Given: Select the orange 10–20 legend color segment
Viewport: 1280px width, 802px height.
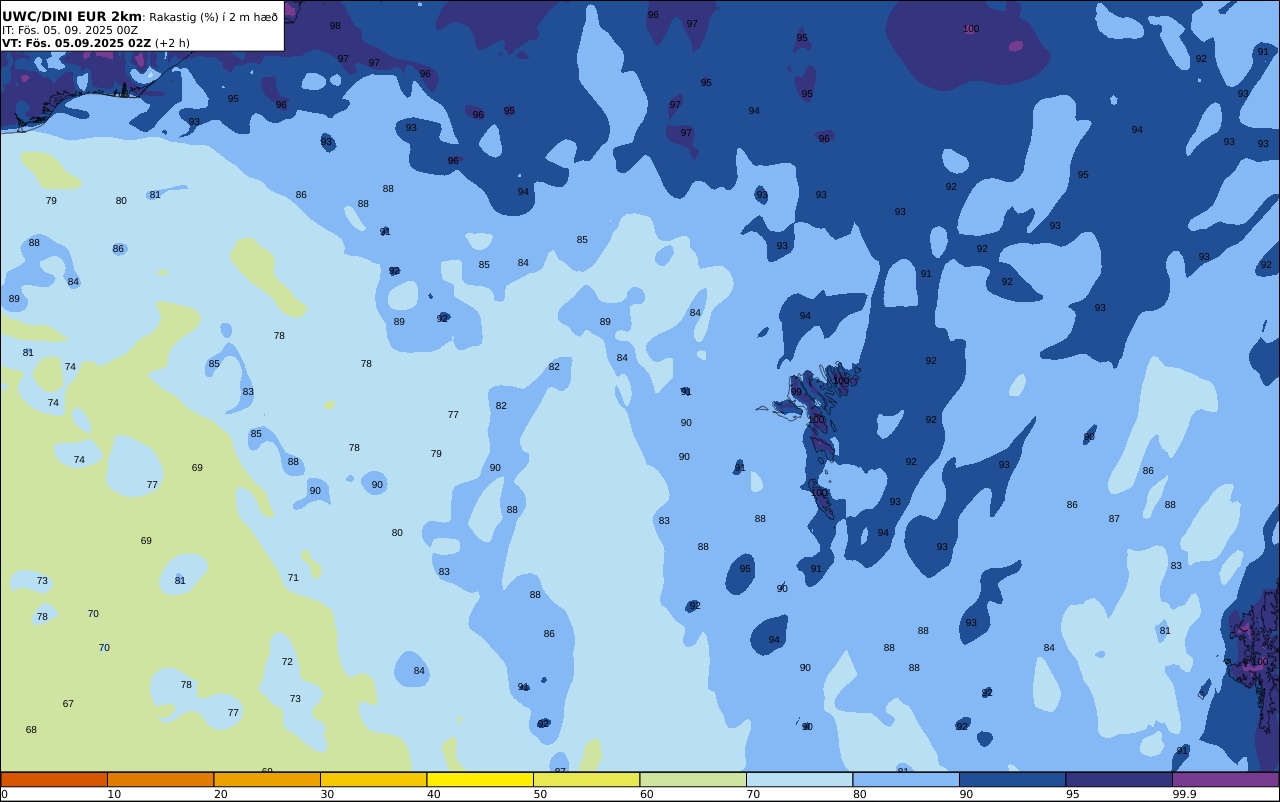Looking at the screenshot, I should 160,779.
